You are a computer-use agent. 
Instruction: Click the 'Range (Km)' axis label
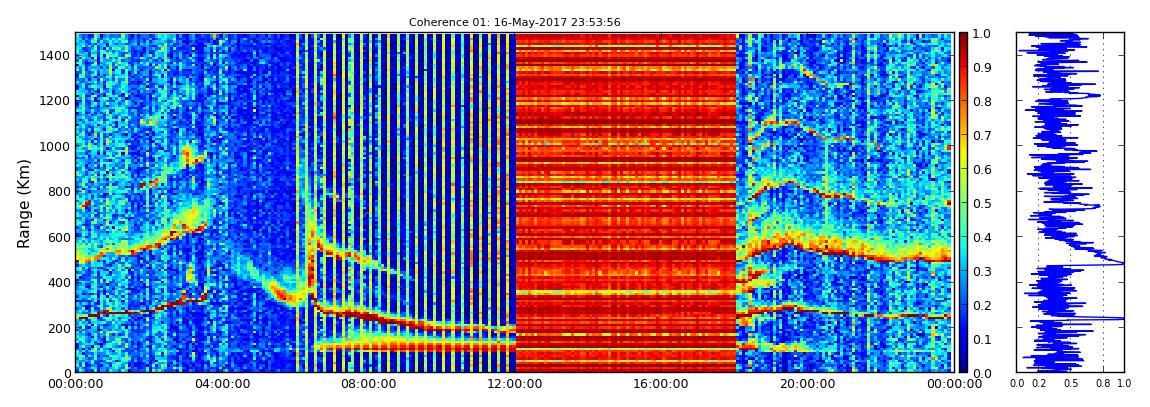(24, 203)
